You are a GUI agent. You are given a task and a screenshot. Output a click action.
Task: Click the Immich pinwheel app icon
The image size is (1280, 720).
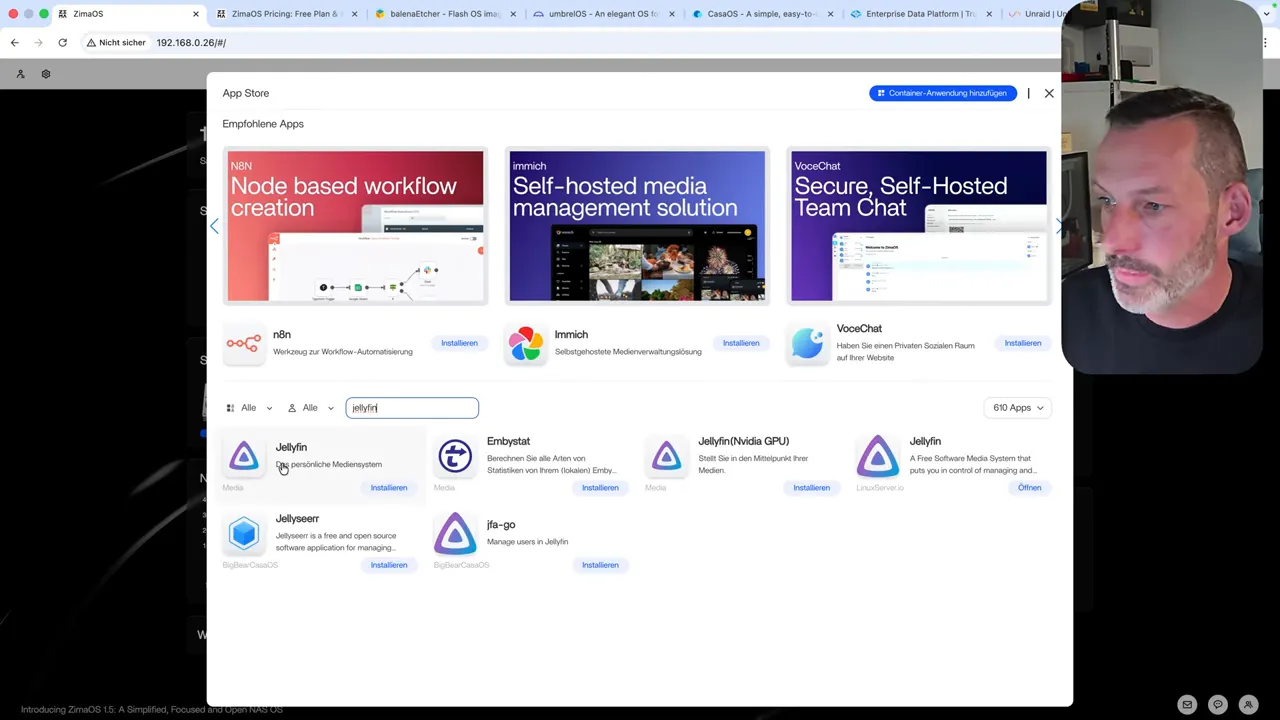526,343
